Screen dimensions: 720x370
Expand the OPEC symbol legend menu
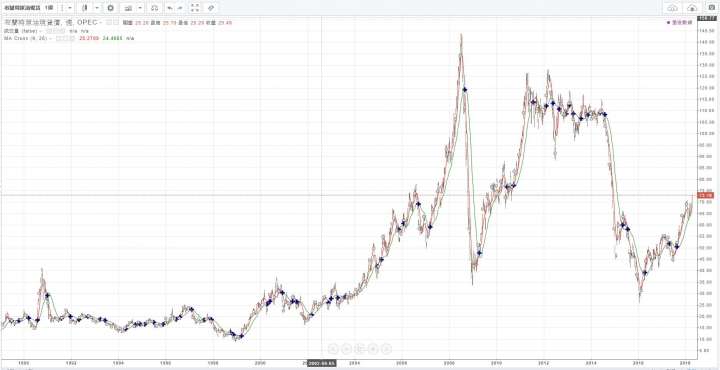[x=100, y=22]
